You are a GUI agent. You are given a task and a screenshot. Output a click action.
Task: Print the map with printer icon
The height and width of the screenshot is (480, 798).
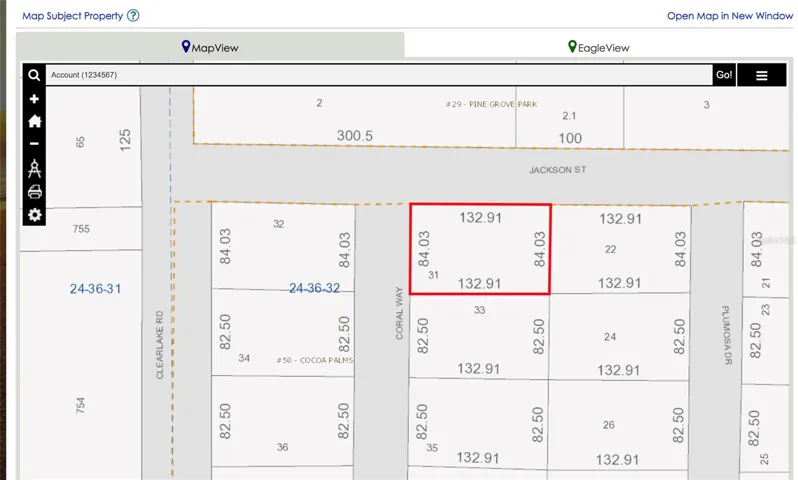(35, 192)
